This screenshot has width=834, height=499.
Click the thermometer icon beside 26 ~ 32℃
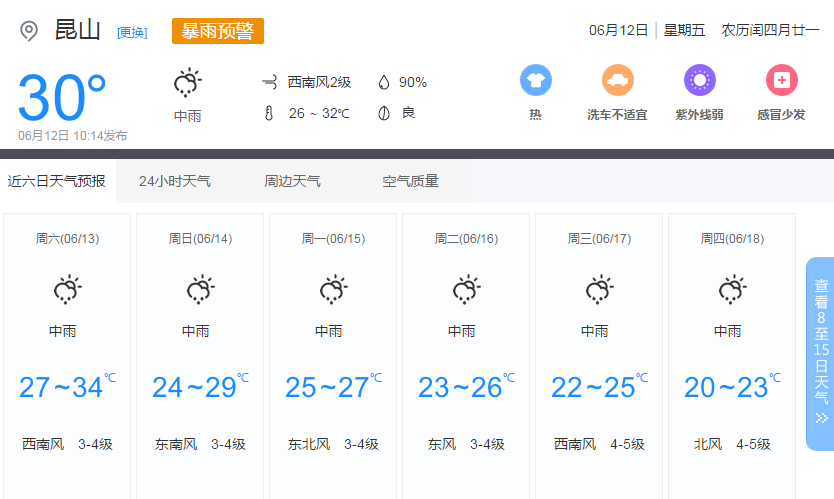[x=268, y=113]
